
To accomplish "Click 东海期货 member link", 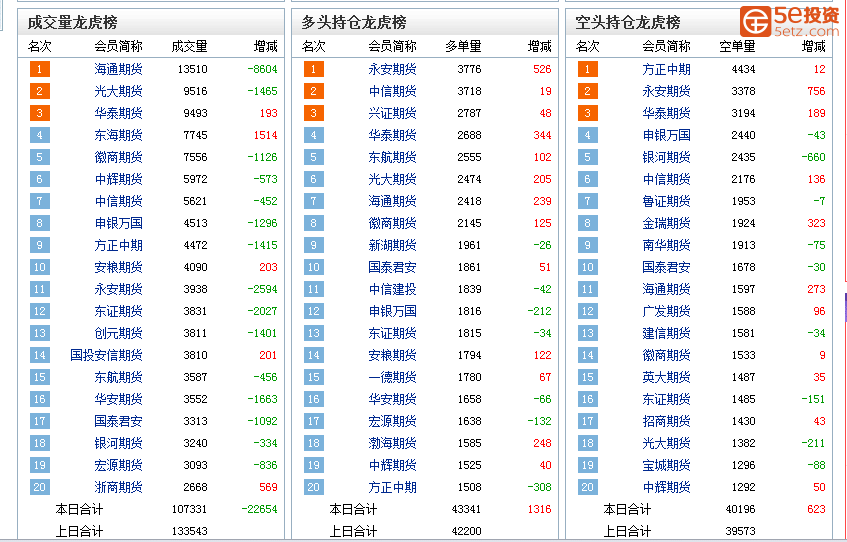I will (x=118, y=135).
